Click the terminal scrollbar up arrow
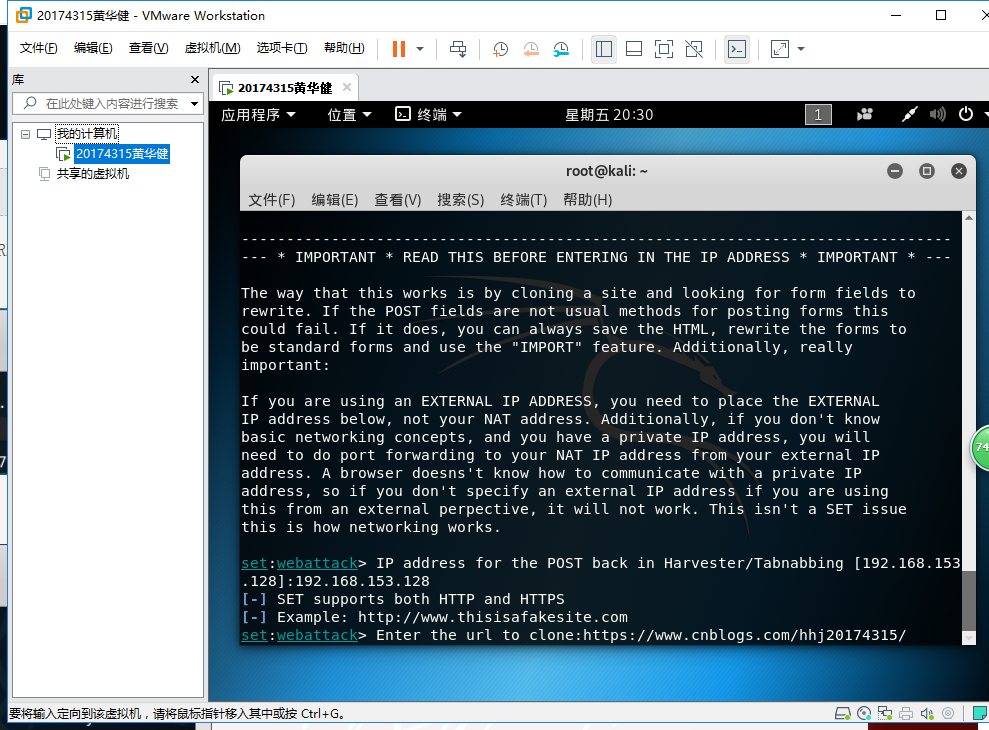The width and height of the screenshot is (989, 730). pyautogui.click(x=969, y=218)
